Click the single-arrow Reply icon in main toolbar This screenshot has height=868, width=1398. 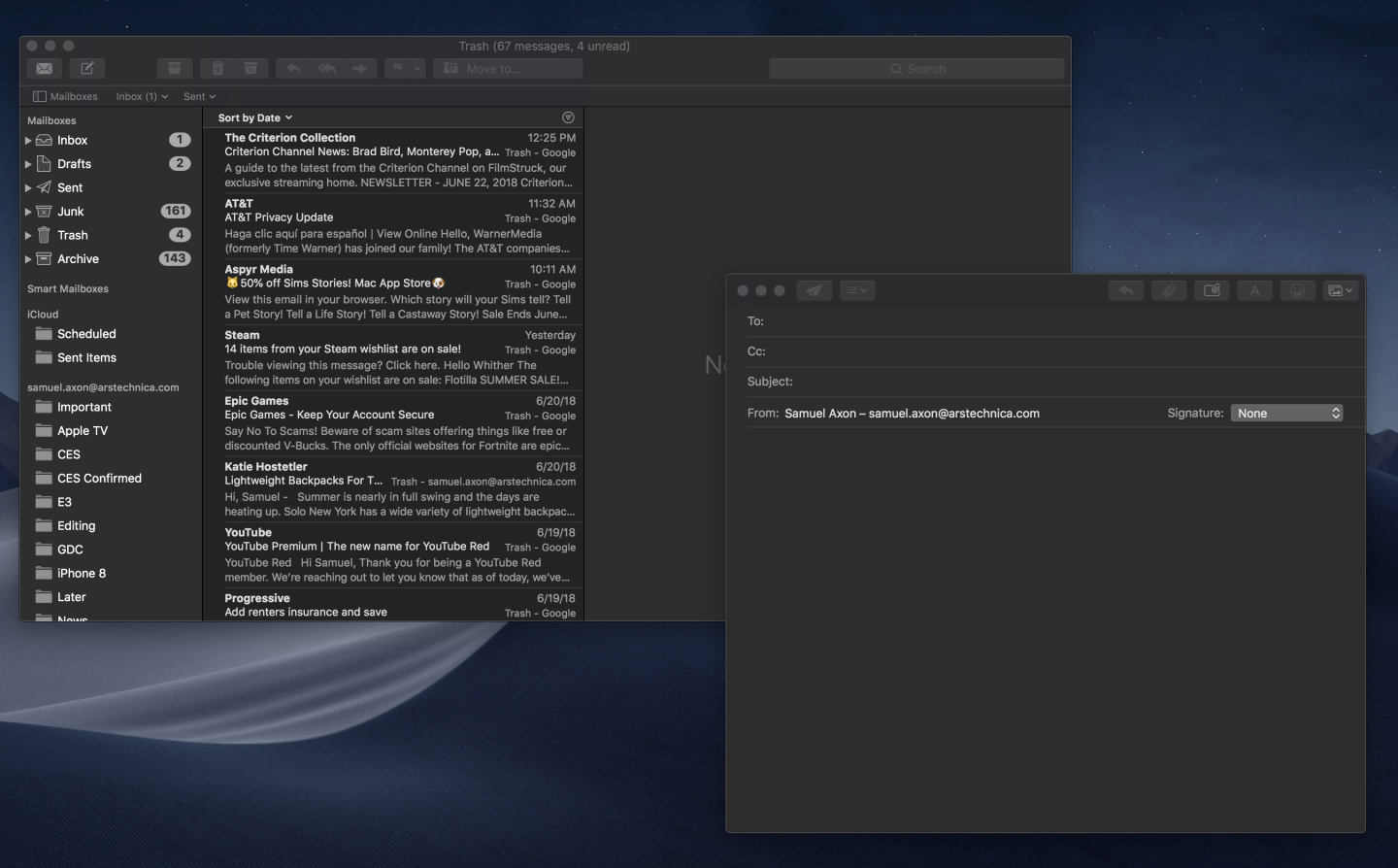(x=293, y=68)
